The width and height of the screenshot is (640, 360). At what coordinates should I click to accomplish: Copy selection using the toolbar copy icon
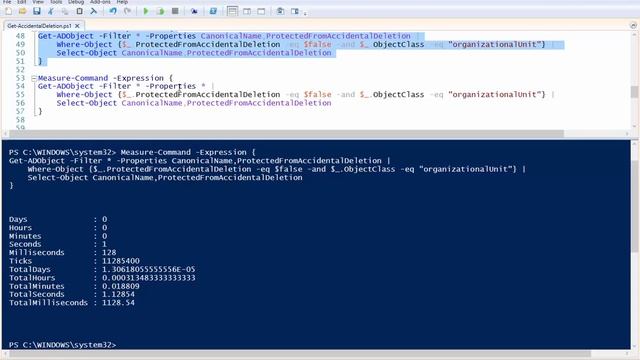tap(65, 11)
